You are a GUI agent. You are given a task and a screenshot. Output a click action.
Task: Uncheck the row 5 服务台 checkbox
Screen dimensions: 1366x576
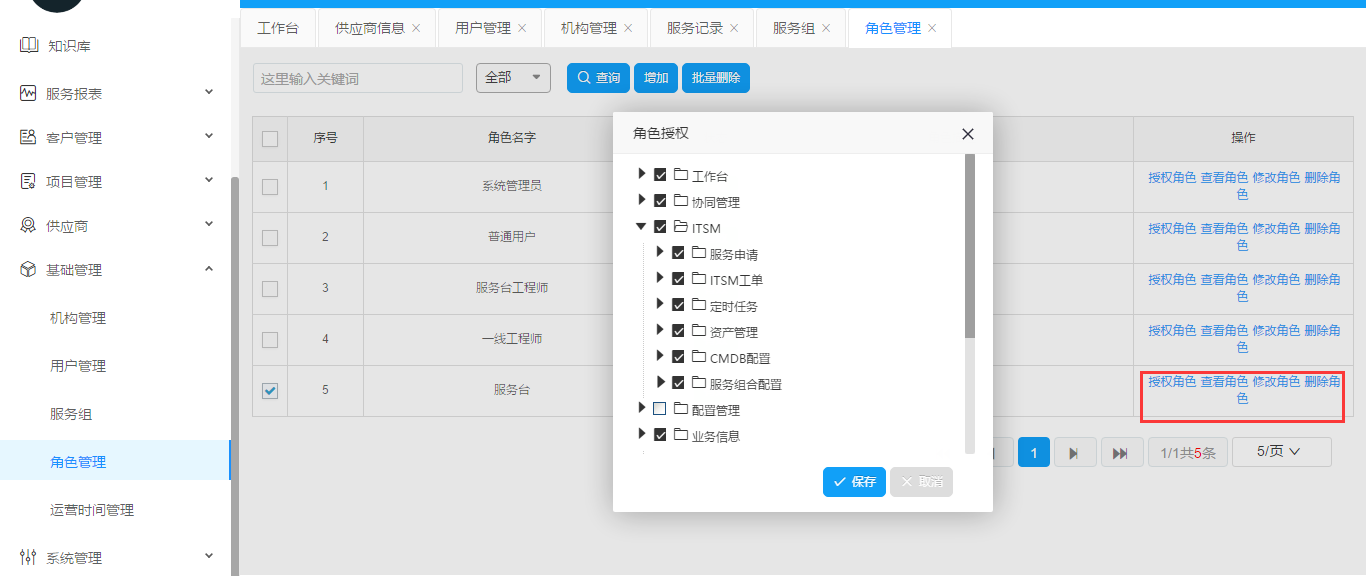(x=270, y=391)
